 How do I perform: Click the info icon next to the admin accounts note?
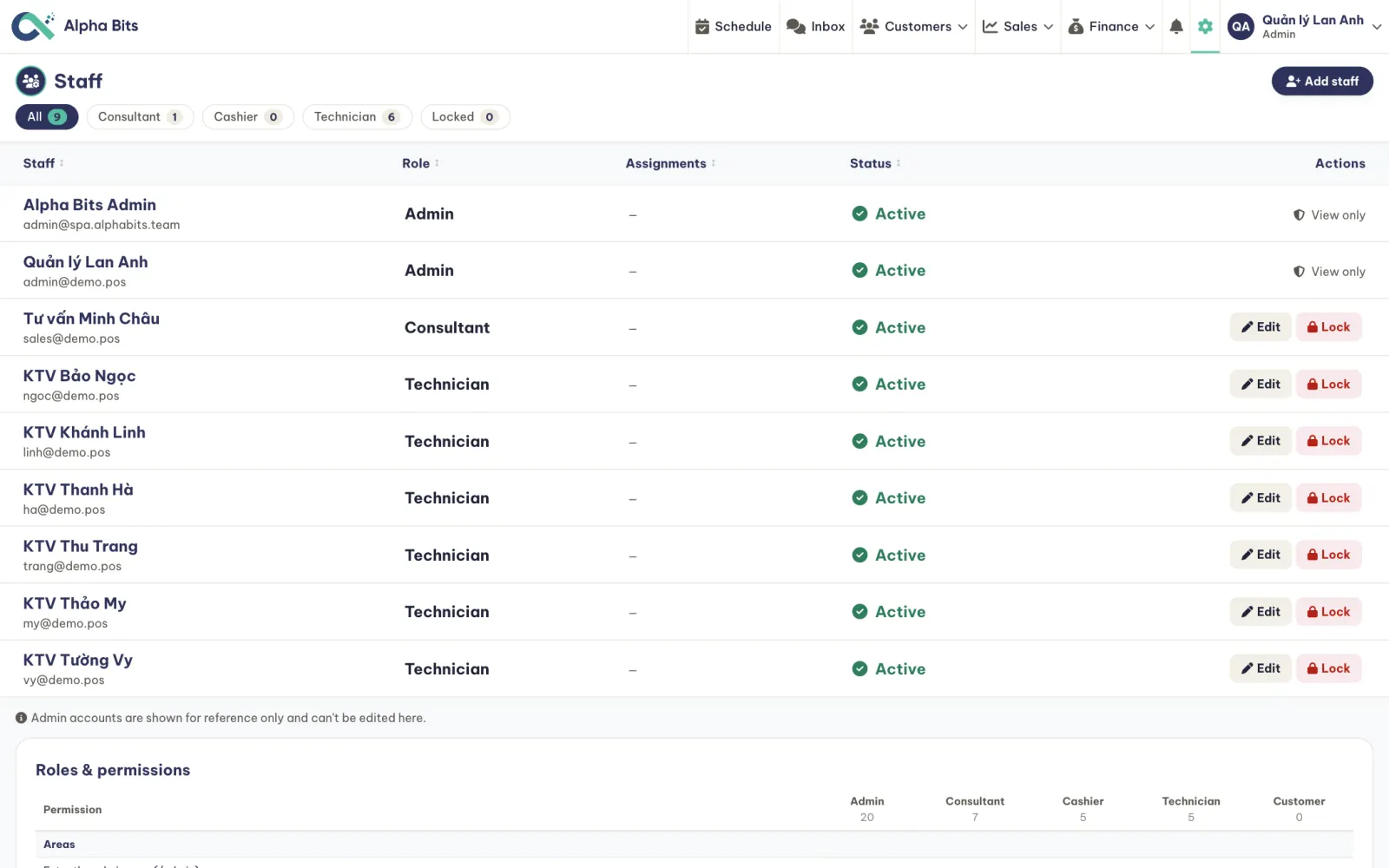22,718
